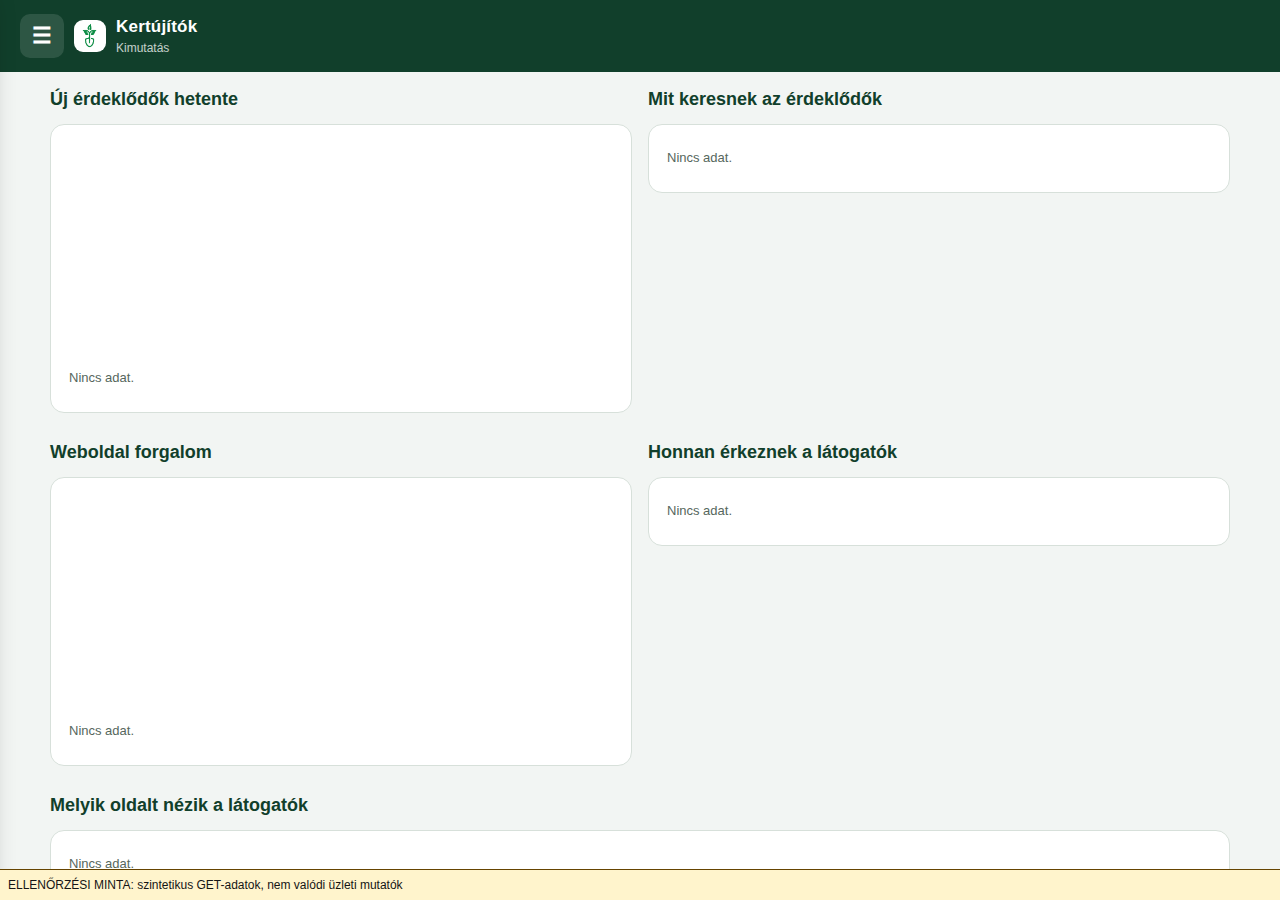Screen dimensions: 1280x900
Task: Select the "Weboldal forgalom" section heading
Action: (131, 452)
